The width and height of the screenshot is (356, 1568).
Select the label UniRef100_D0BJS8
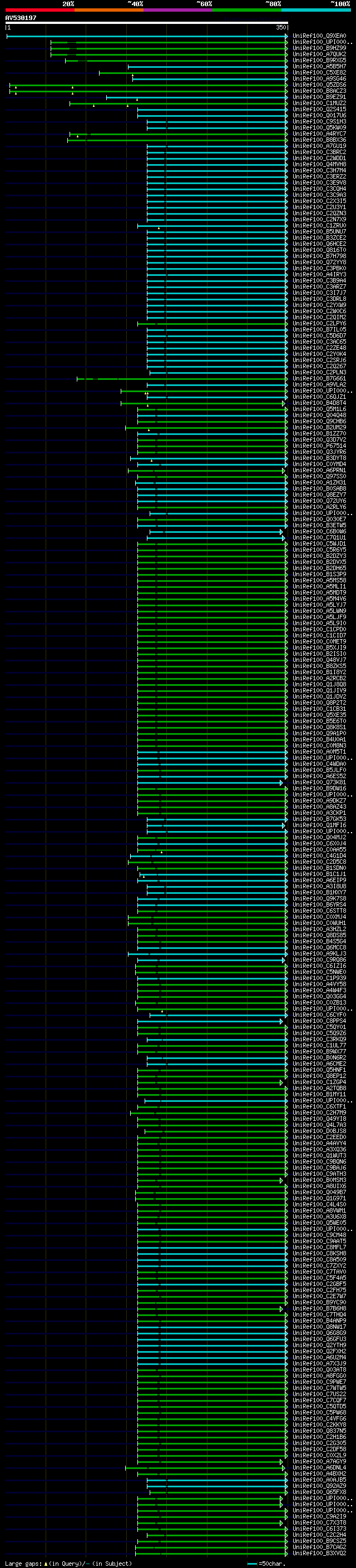point(319,1131)
